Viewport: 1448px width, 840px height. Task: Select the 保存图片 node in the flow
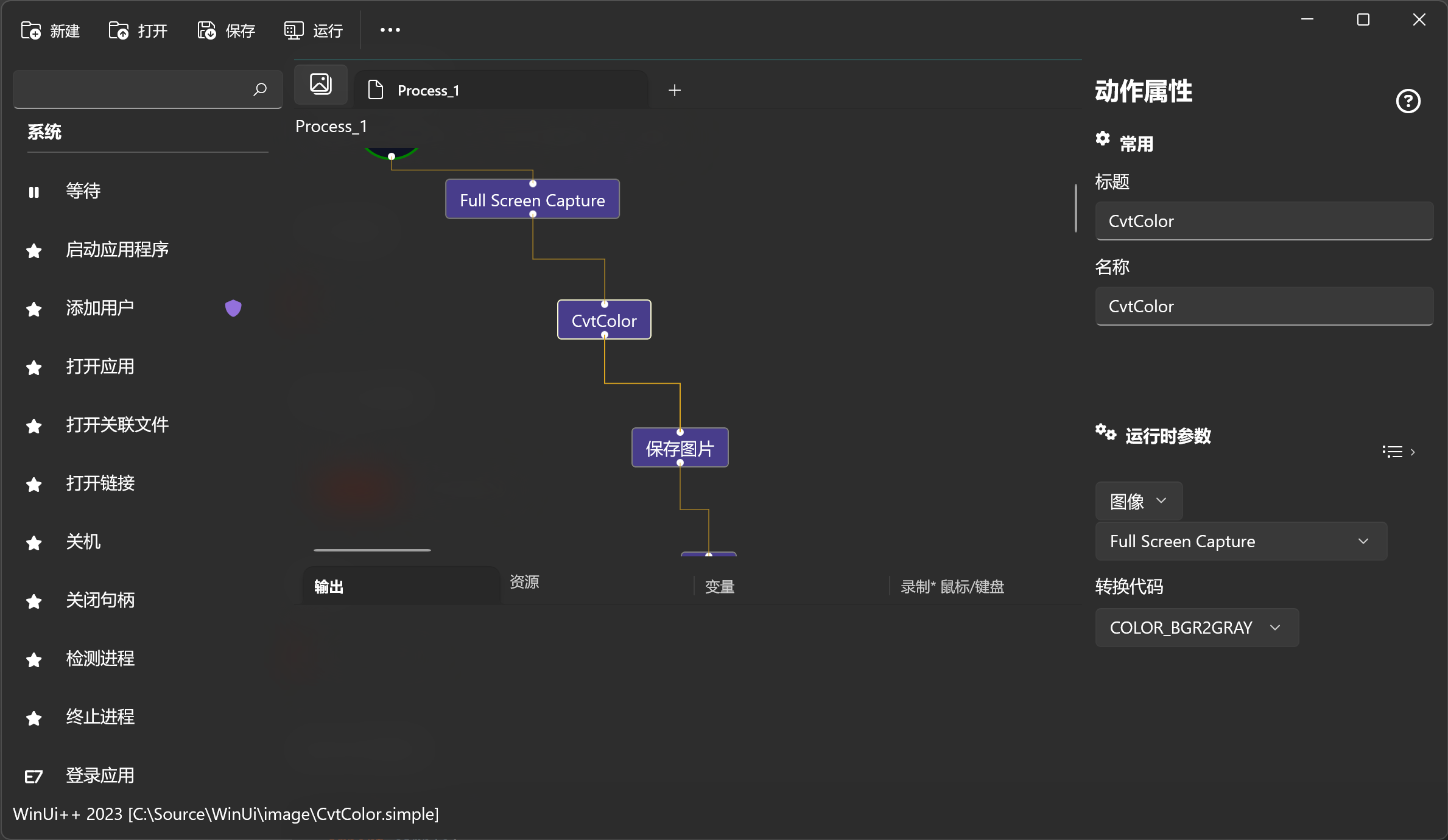(x=680, y=449)
